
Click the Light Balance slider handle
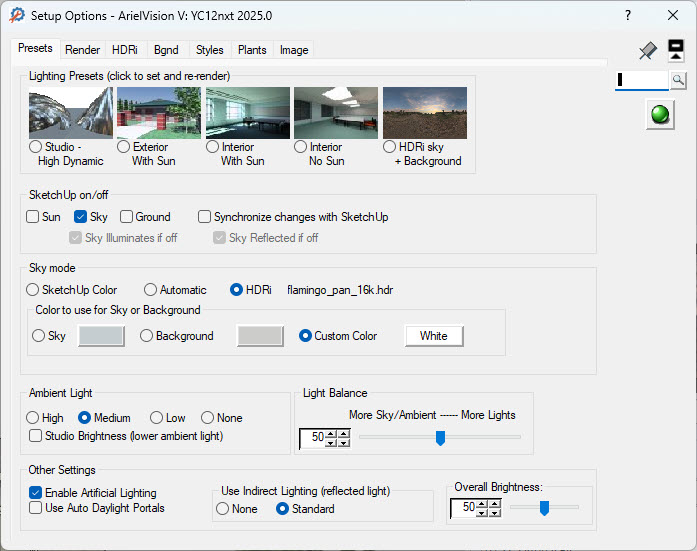440,438
